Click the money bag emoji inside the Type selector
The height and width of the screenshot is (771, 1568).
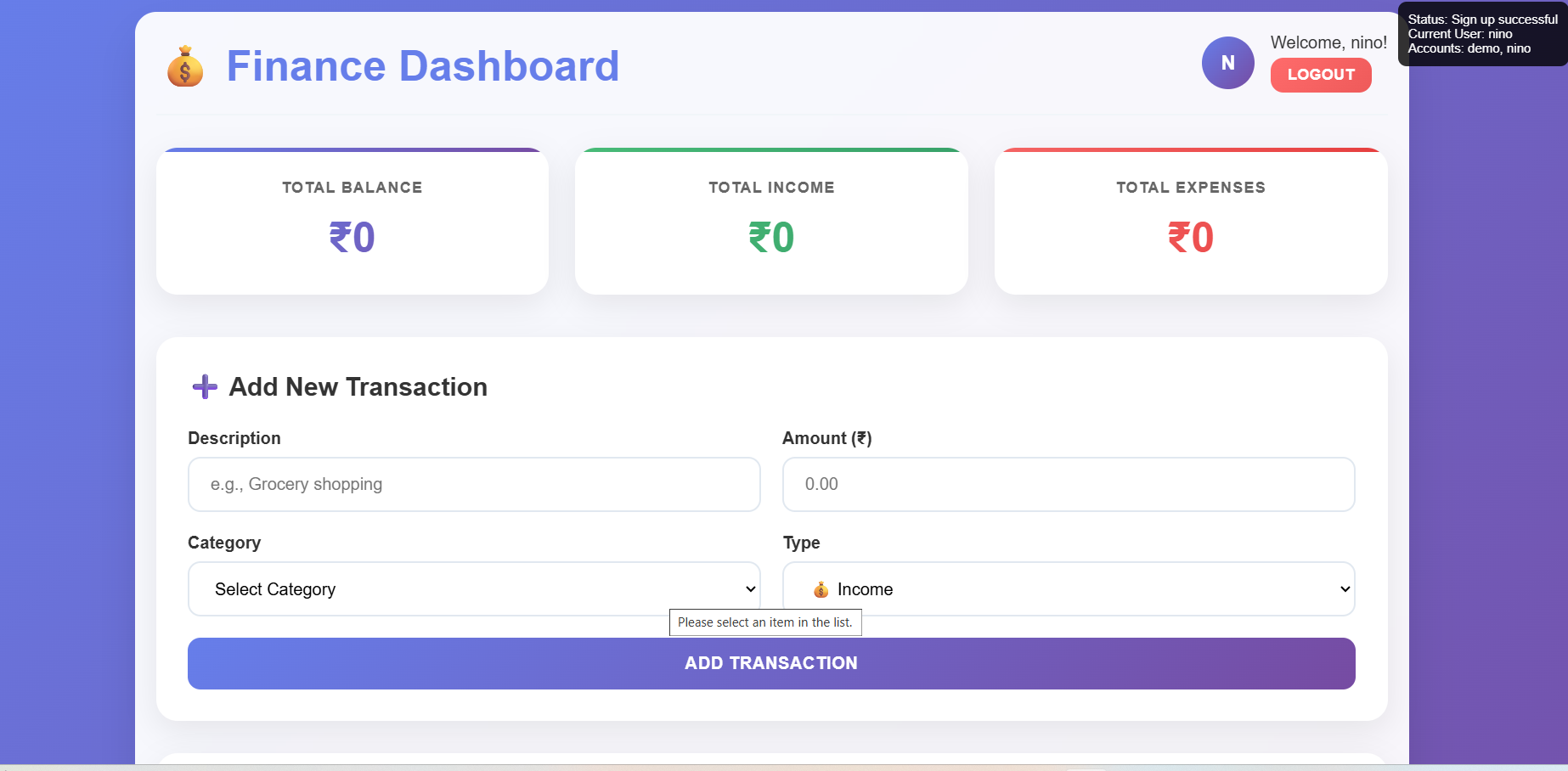(821, 588)
